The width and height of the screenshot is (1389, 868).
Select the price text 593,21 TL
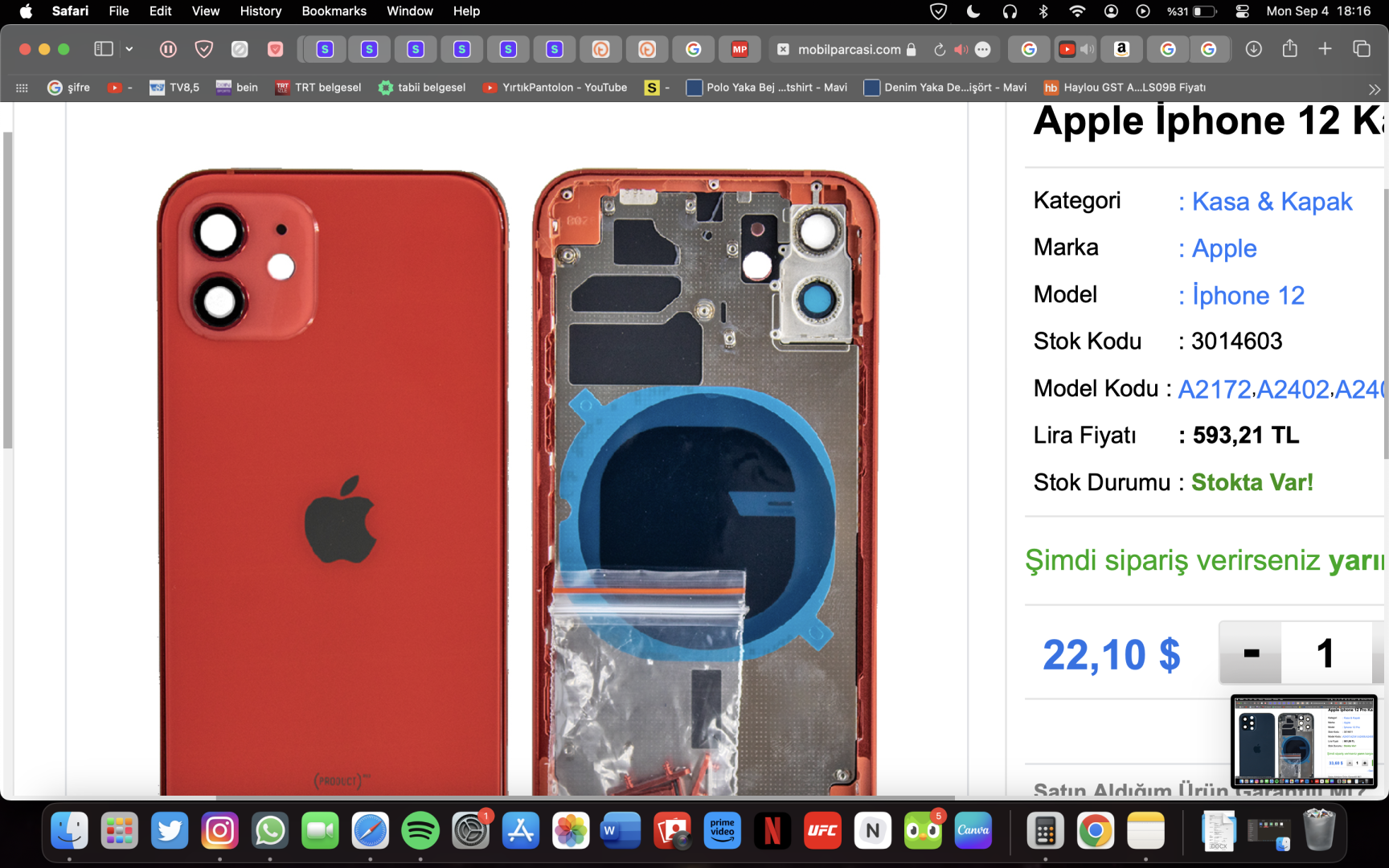pos(1246,436)
